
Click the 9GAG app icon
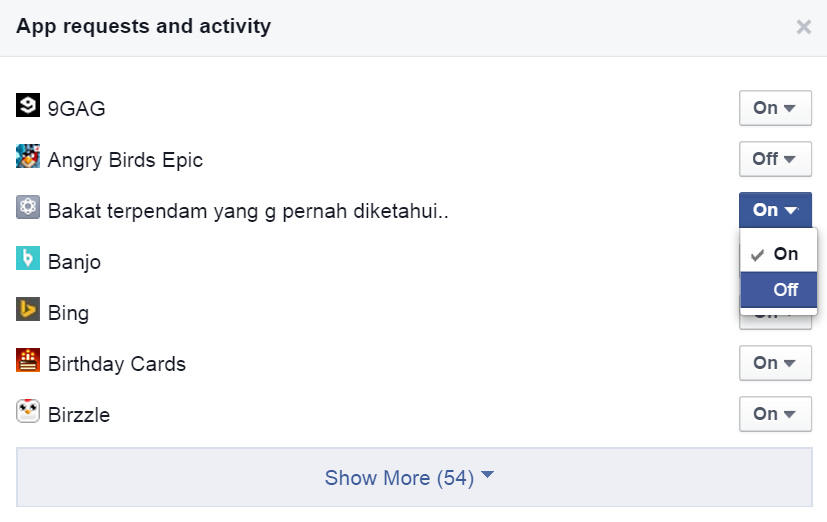pos(28,105)
